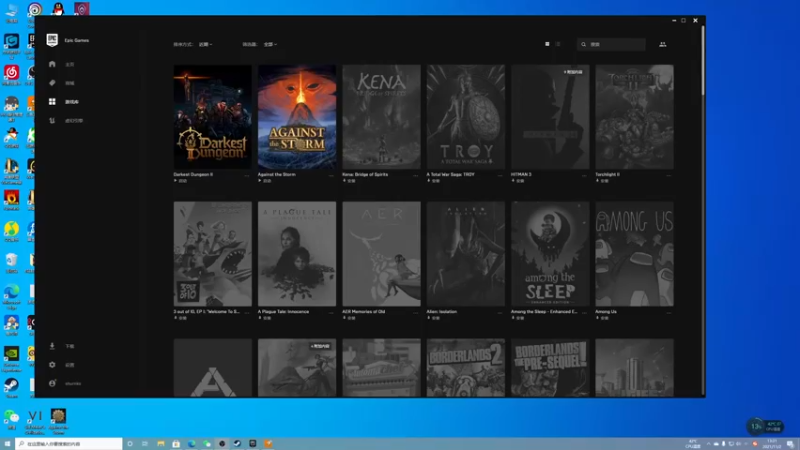This screenshot has width=800, height=450.
Task: Open the Civilization VI desktop shortcut
Action: point(35,421)
